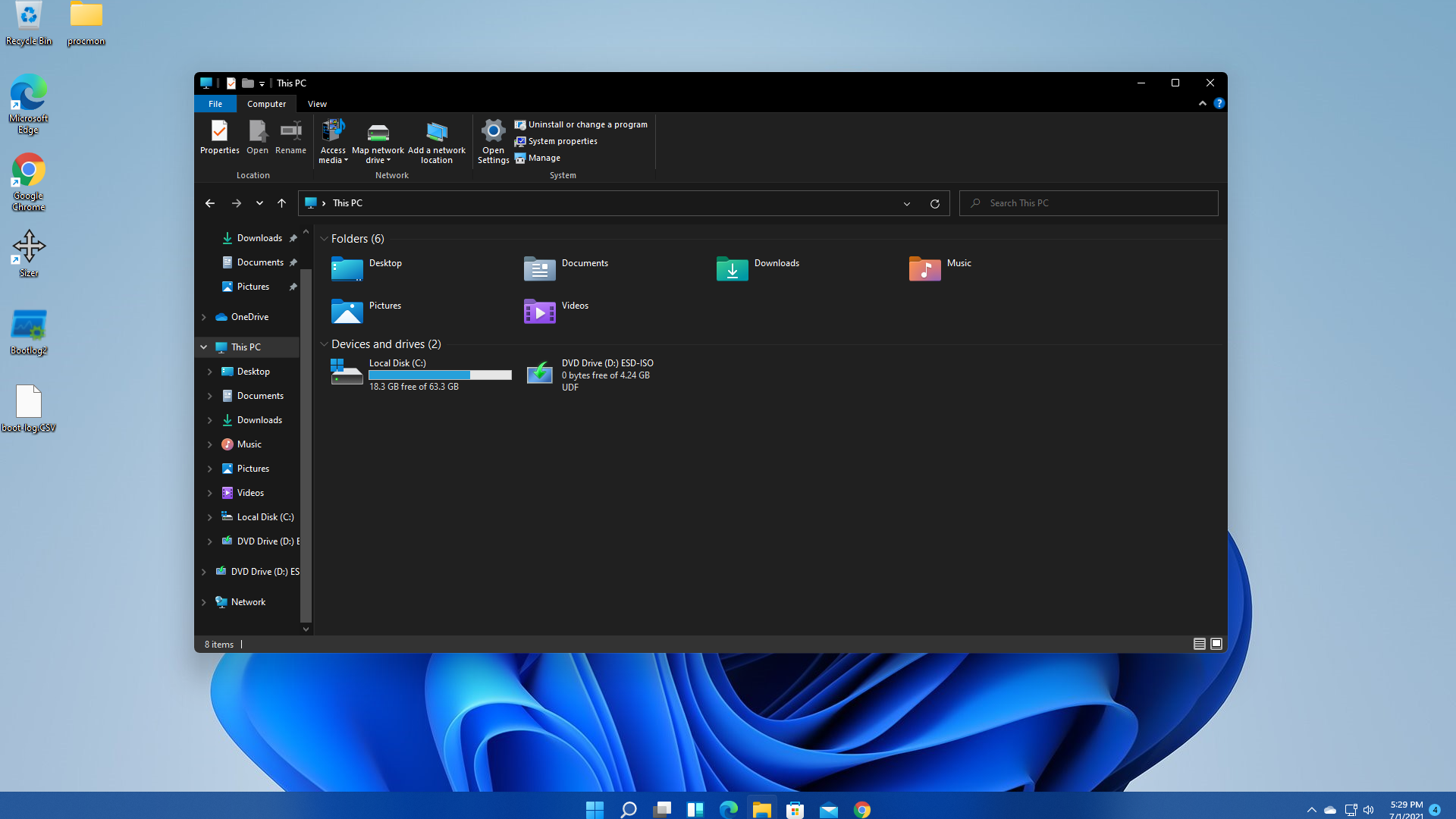Open pinned Downloads in Quick access
This screenshot has width=1456, height=819.
point(259,238)
